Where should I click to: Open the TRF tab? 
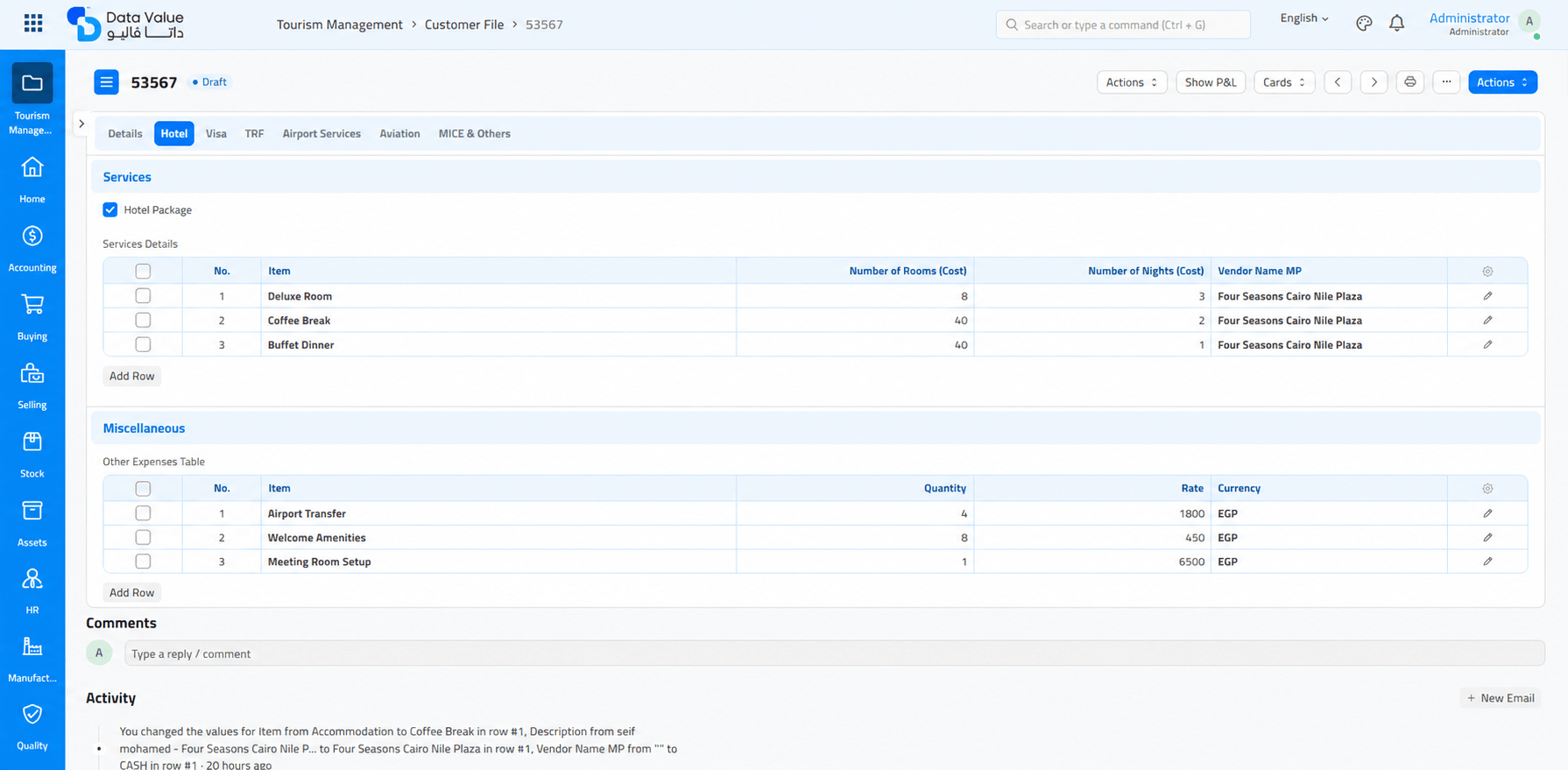tap(254, 134)
